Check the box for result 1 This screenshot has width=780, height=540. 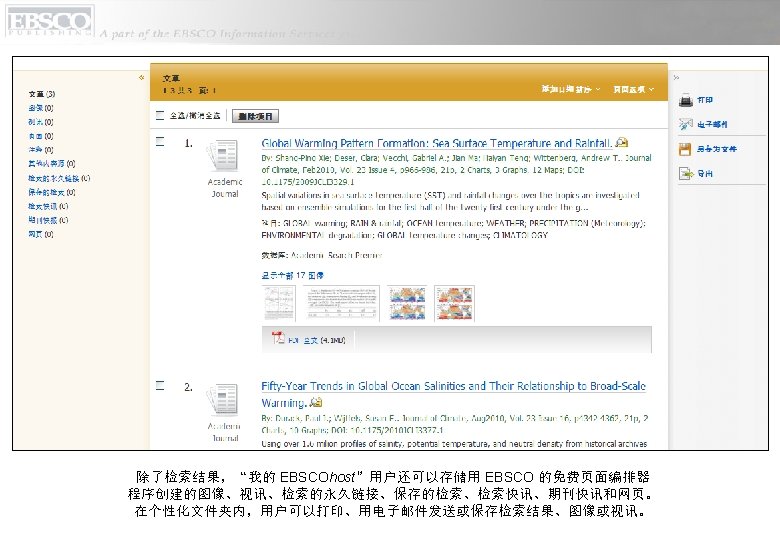pyautogui.click(x=160, y=142)
